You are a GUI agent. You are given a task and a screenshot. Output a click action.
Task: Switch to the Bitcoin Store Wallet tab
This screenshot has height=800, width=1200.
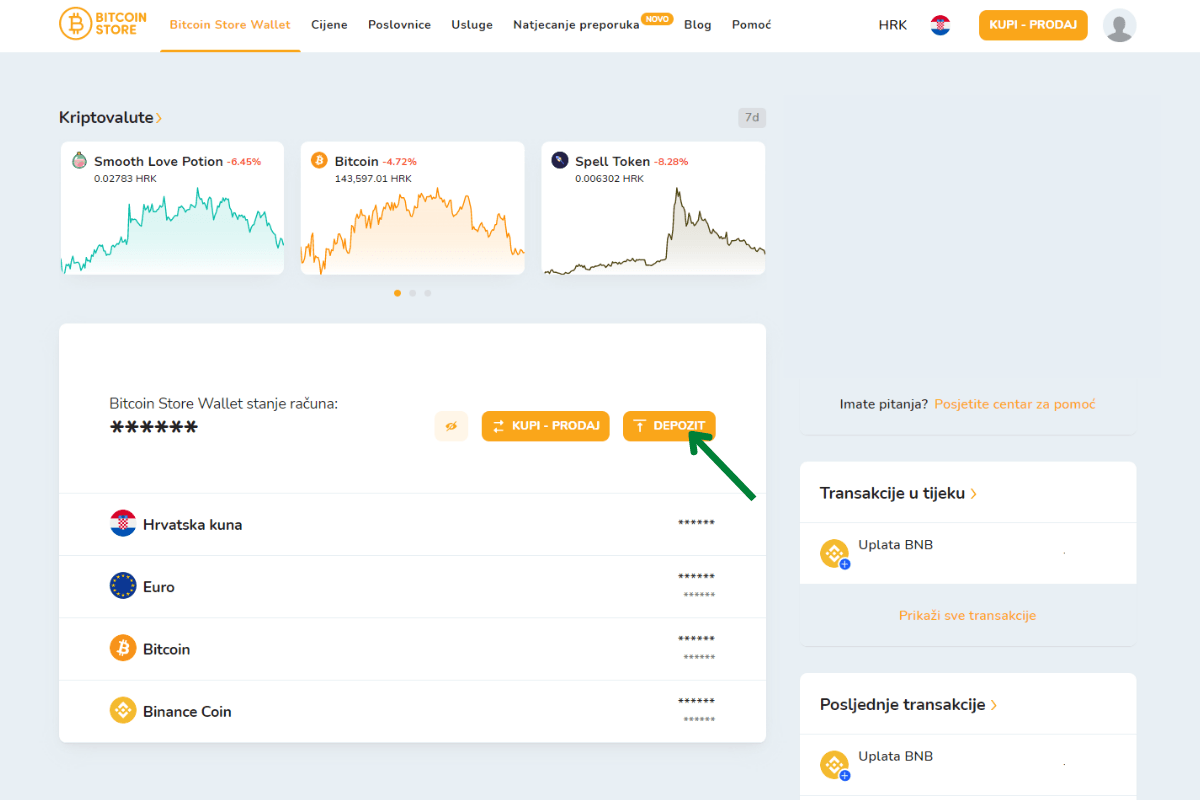pos(230,24)
